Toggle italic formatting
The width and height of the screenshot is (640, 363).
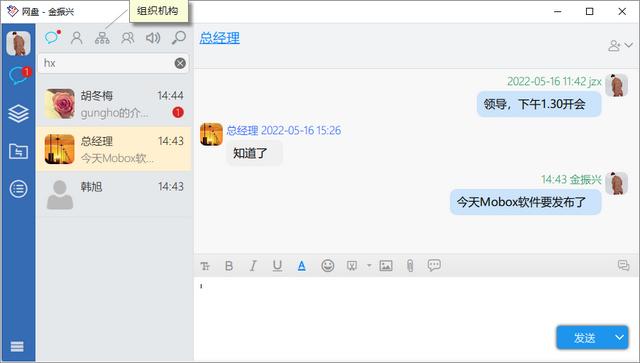[253, 266]
